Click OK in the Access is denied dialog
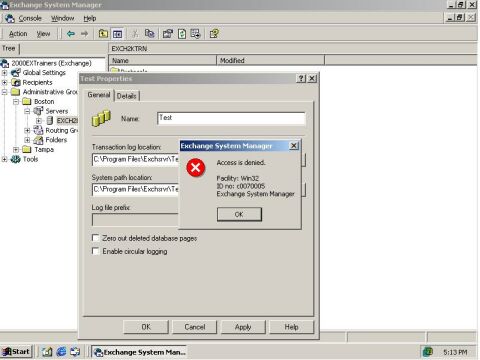 pyautogui.click(x=239, y=214)
